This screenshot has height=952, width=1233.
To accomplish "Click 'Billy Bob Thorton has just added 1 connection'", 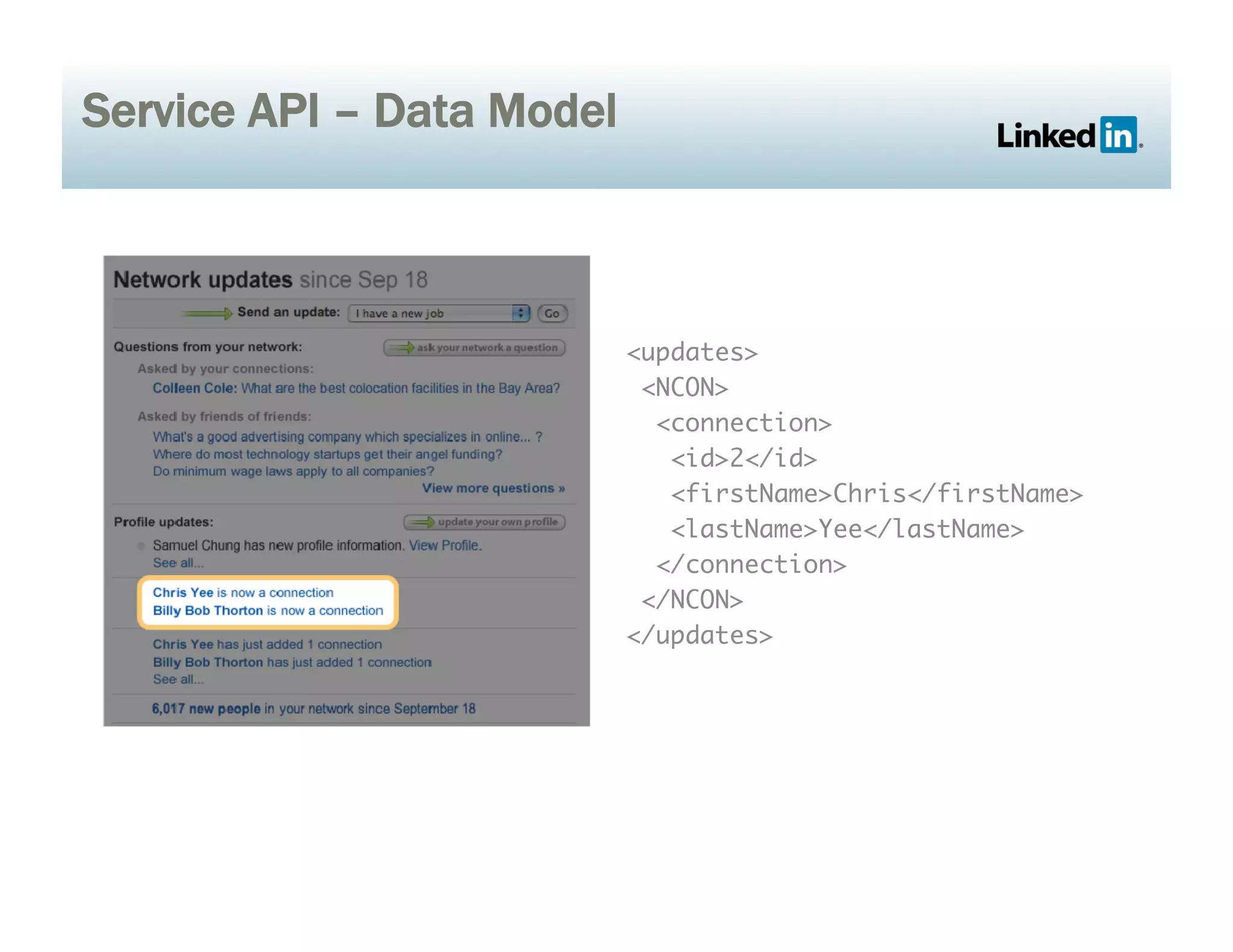I will point(292,662).
